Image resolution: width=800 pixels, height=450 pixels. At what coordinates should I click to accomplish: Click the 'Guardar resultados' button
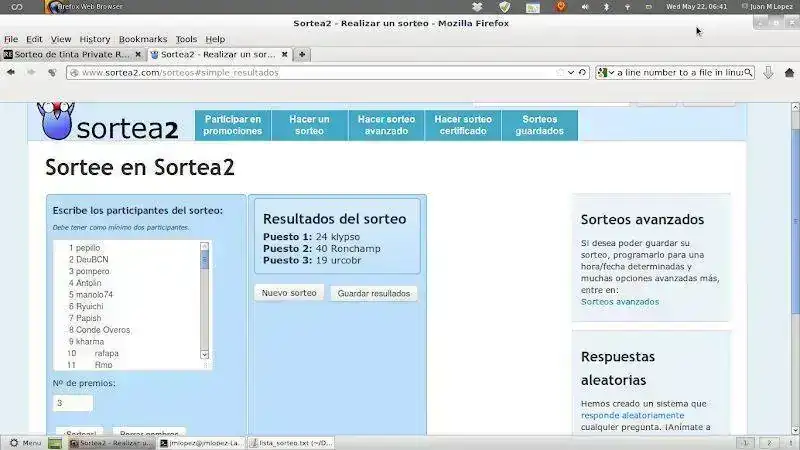(374, 293)
